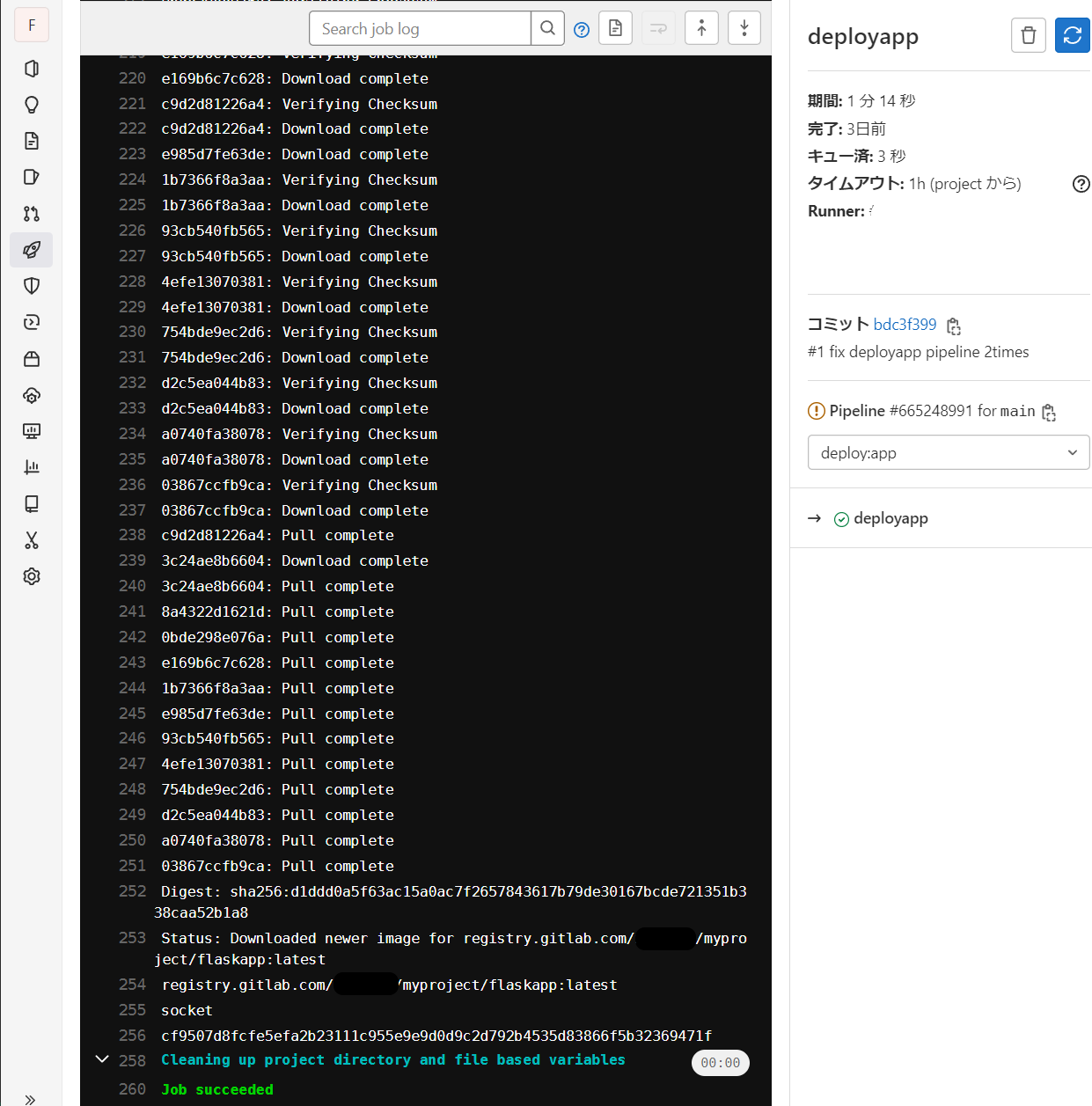The width and height of the screenshot is (1092, 1106).
Task: Open pipeline #665248991 link
Action: tap(930, 411)
